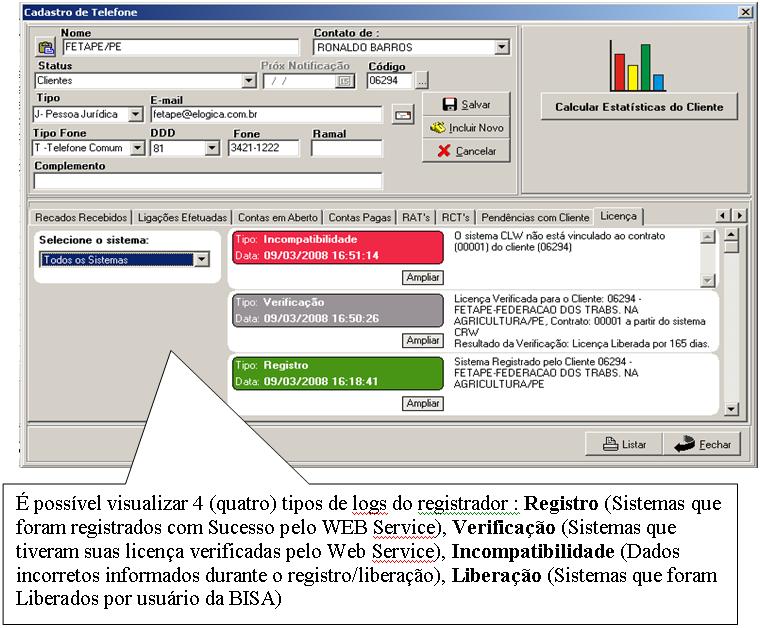Click the e-mail send icon beside E-mail field
The width and height of the screenshot is (760, 628).
[x=402, y=115]
